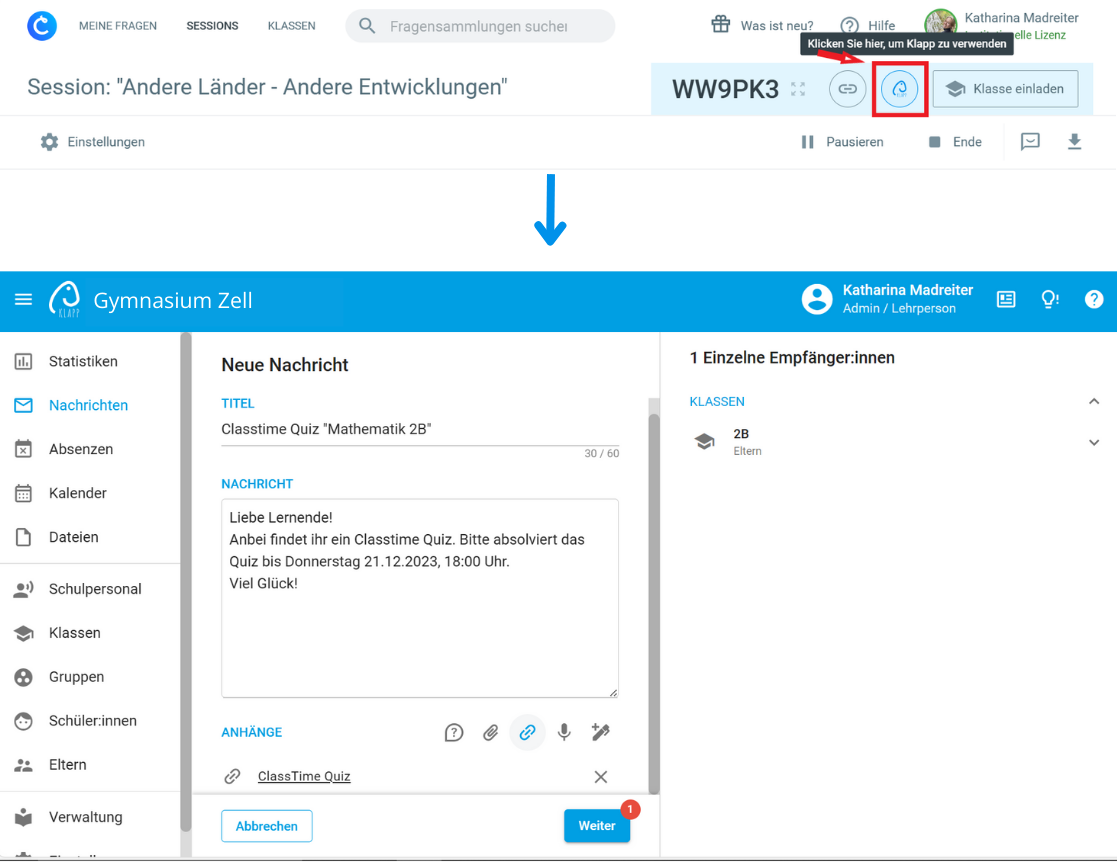The height and width of the screenshot is (862, 1117).
Task: Copy the session link with chain icon
Action: pyautogui.click(x=847, y=89)
